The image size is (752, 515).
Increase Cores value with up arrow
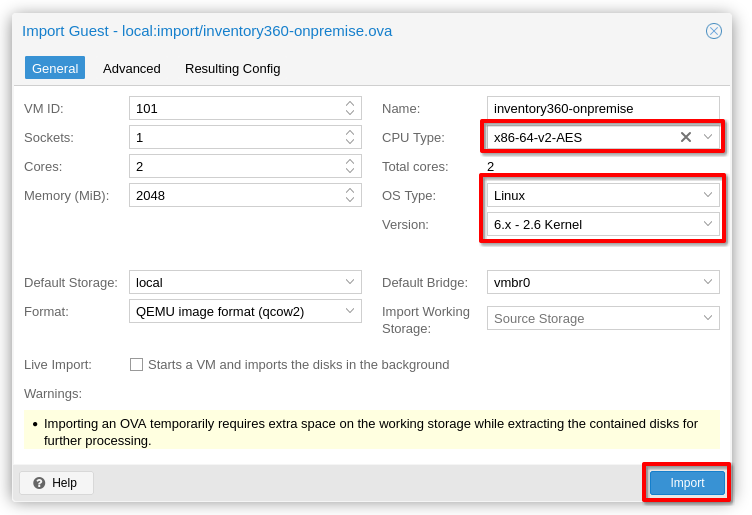[350, 162]
